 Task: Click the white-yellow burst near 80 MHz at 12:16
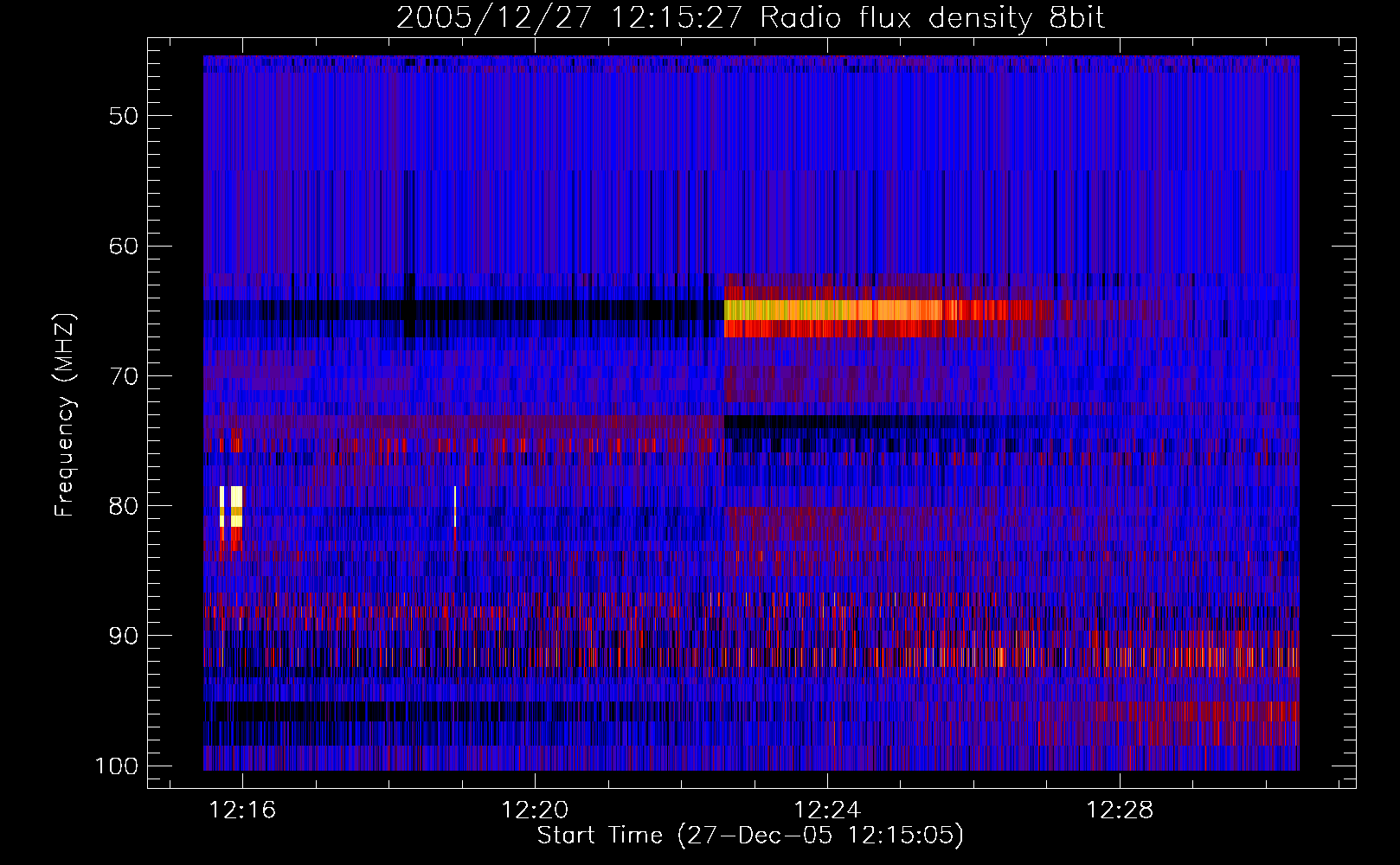(x=231, y=506)
